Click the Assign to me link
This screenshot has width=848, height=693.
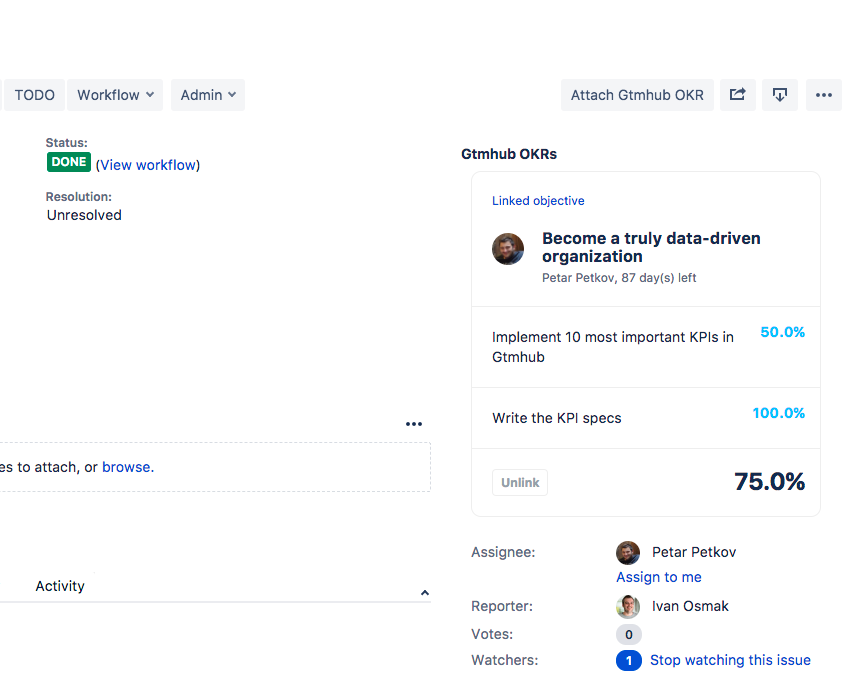coord(659,577)
